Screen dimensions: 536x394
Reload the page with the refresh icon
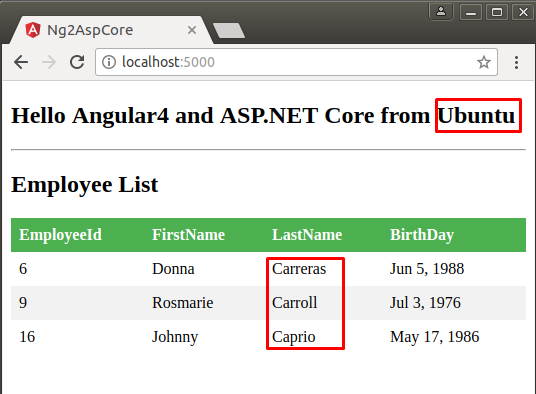(x=77, y=62)
